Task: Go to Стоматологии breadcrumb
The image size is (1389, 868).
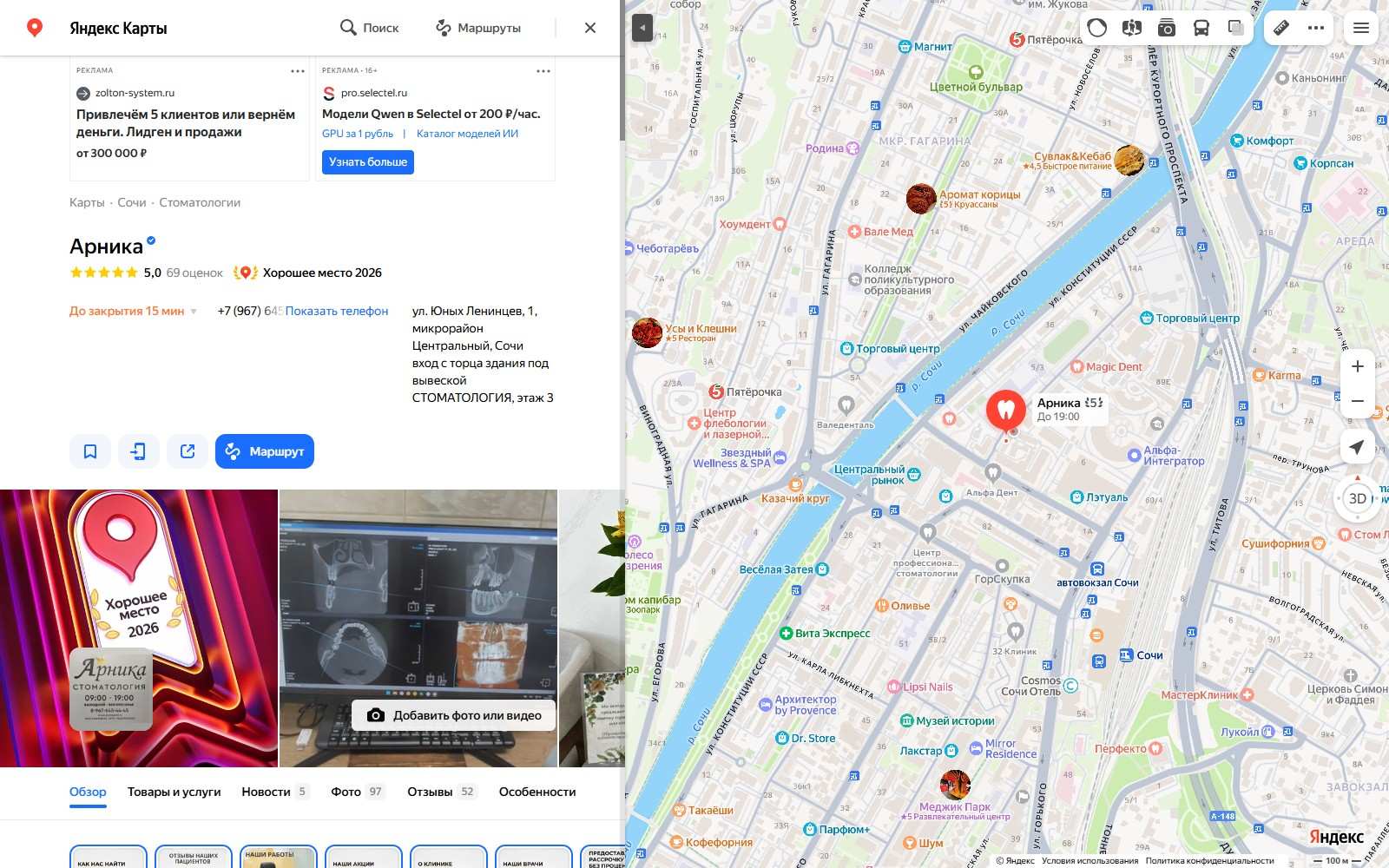Action: tap(200, 202)
